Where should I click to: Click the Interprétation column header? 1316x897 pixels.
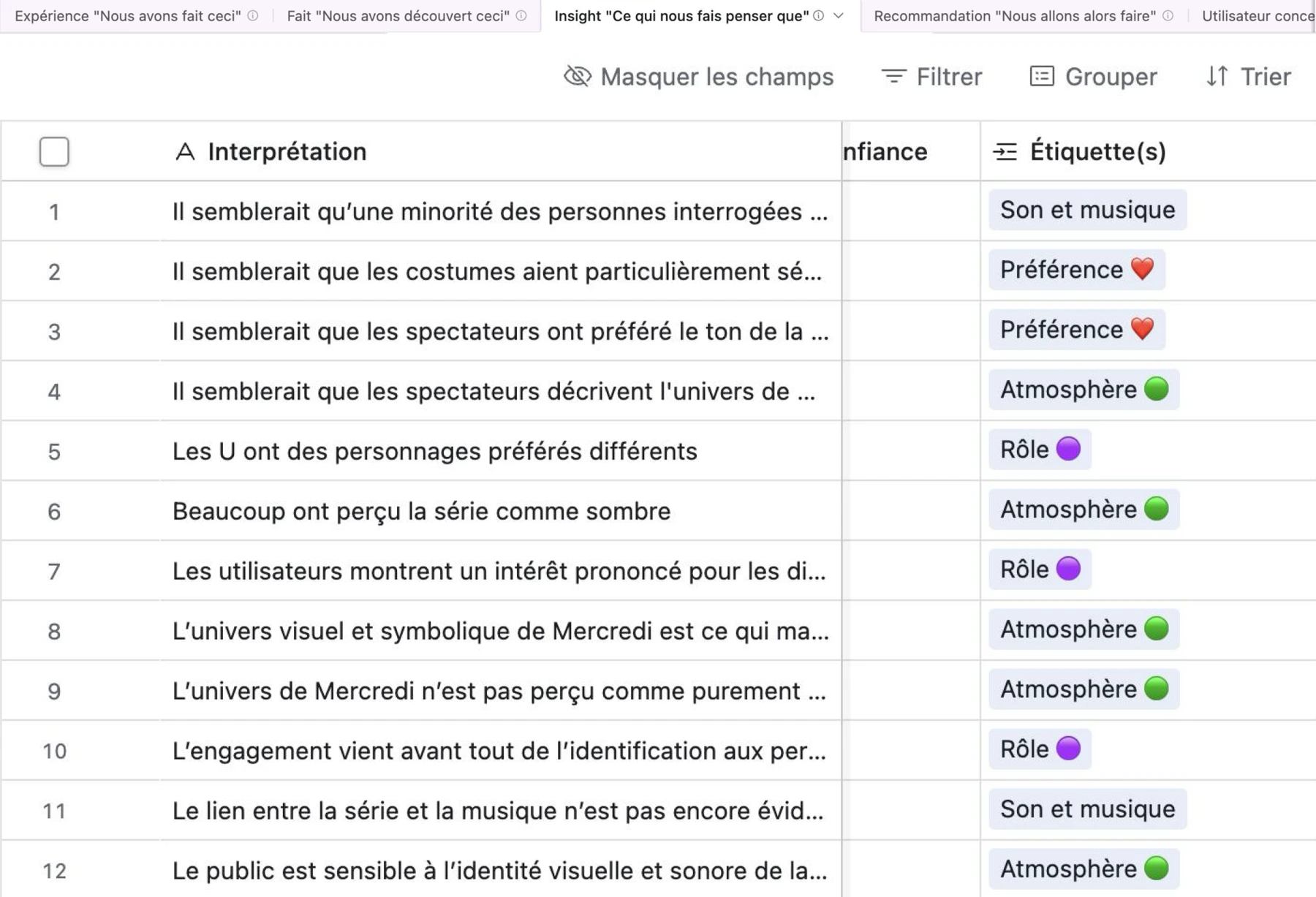pos(500,151)
